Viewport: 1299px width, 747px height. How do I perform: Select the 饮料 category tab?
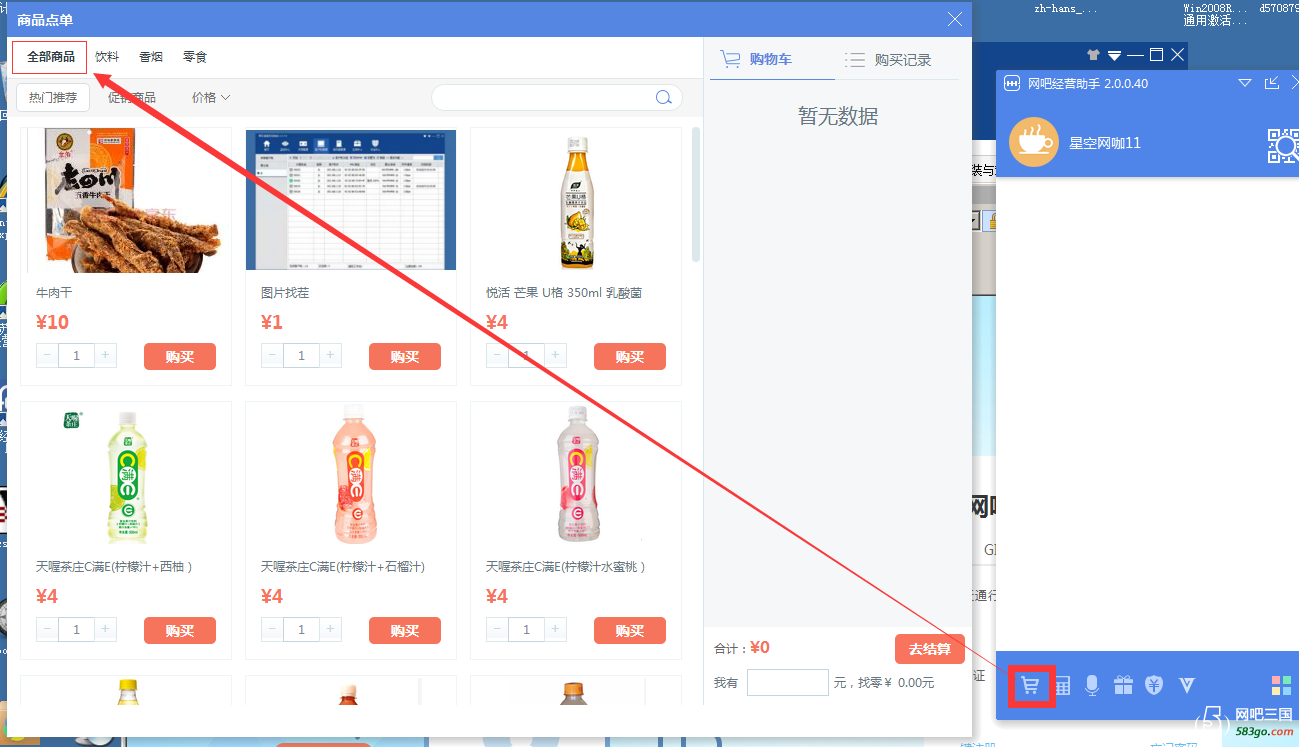pos(107,57)
